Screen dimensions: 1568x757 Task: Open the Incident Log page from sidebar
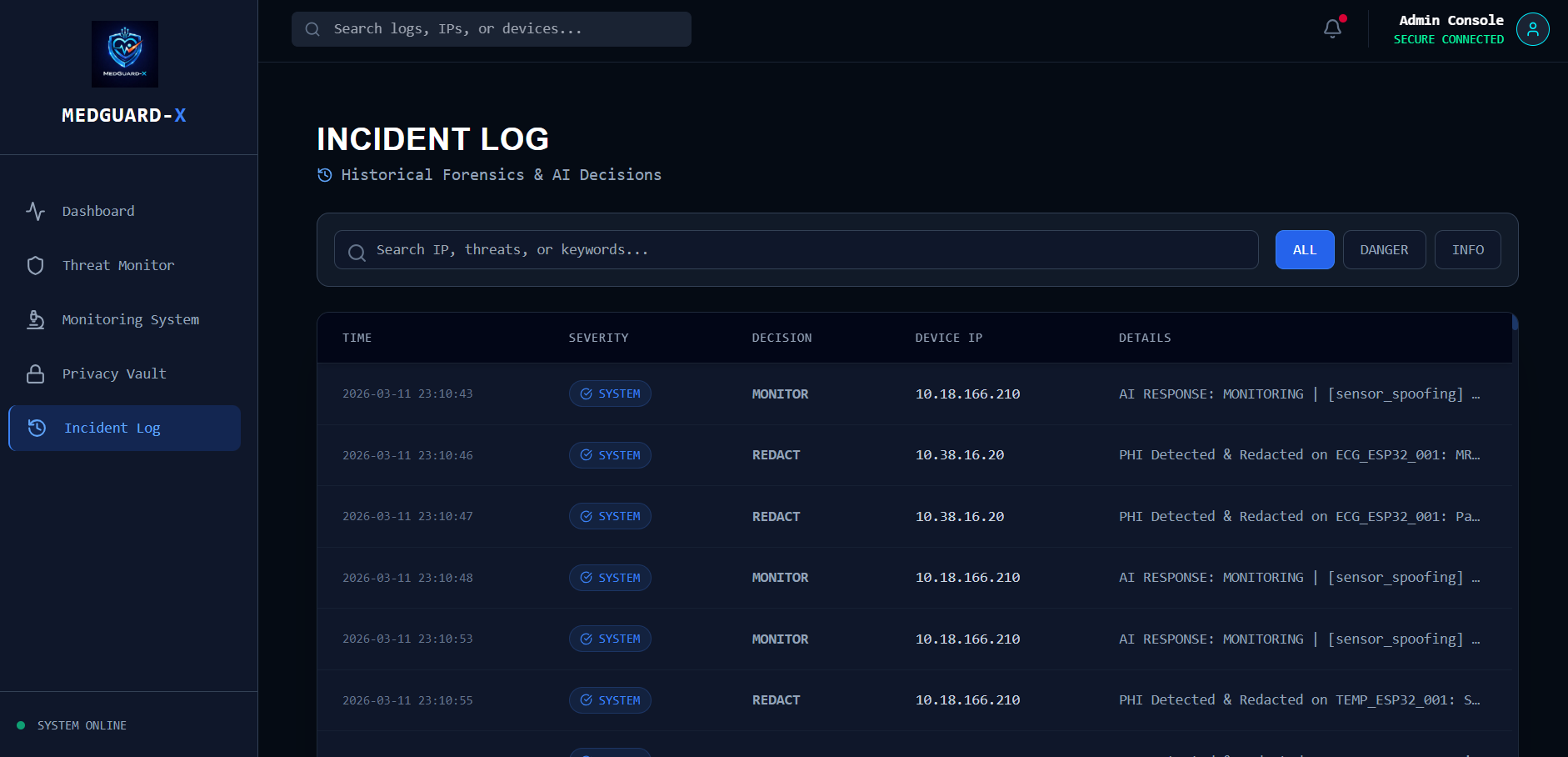point(112,428)
